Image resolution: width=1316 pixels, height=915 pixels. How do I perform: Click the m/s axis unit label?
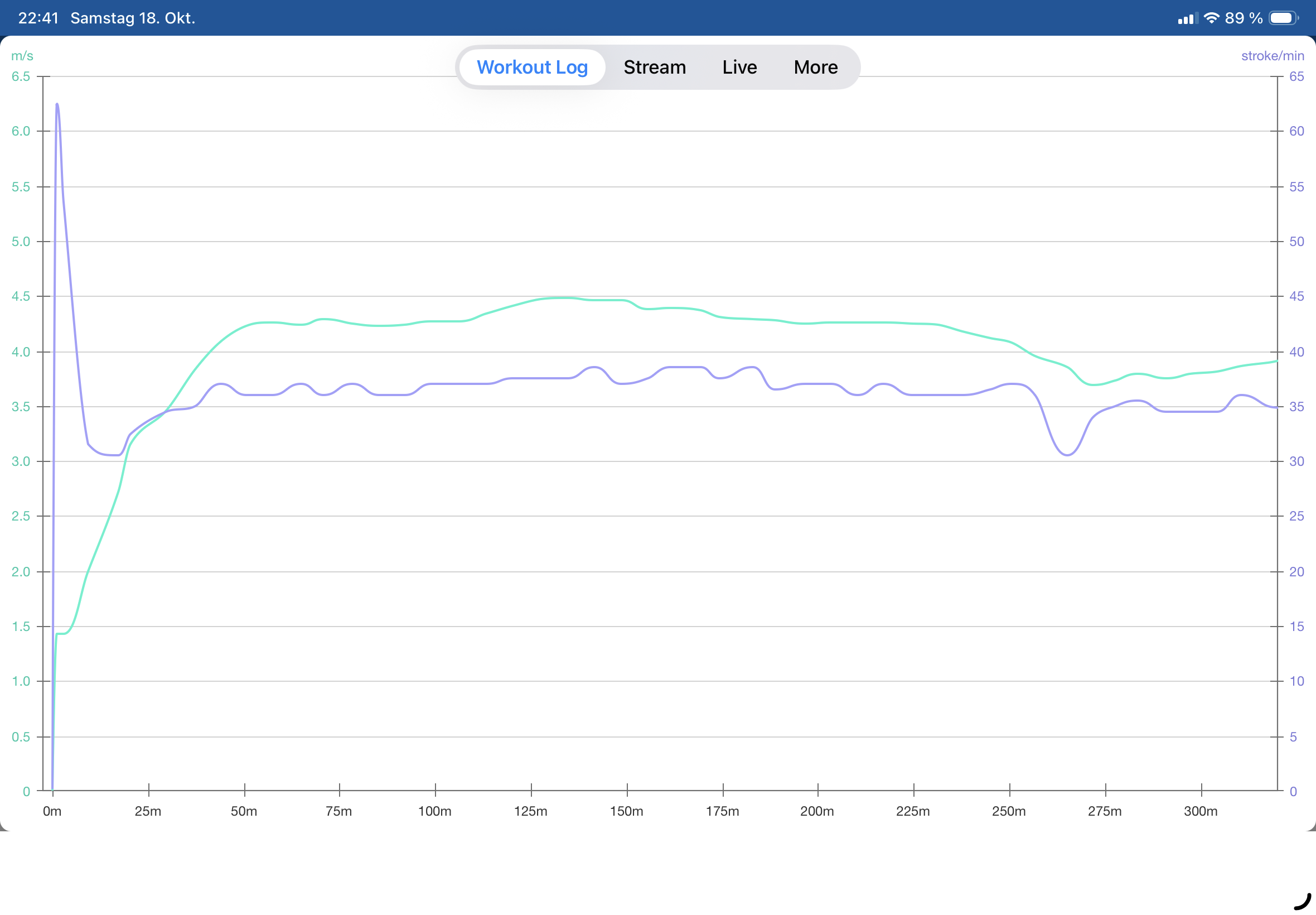[x=22, y=56]
